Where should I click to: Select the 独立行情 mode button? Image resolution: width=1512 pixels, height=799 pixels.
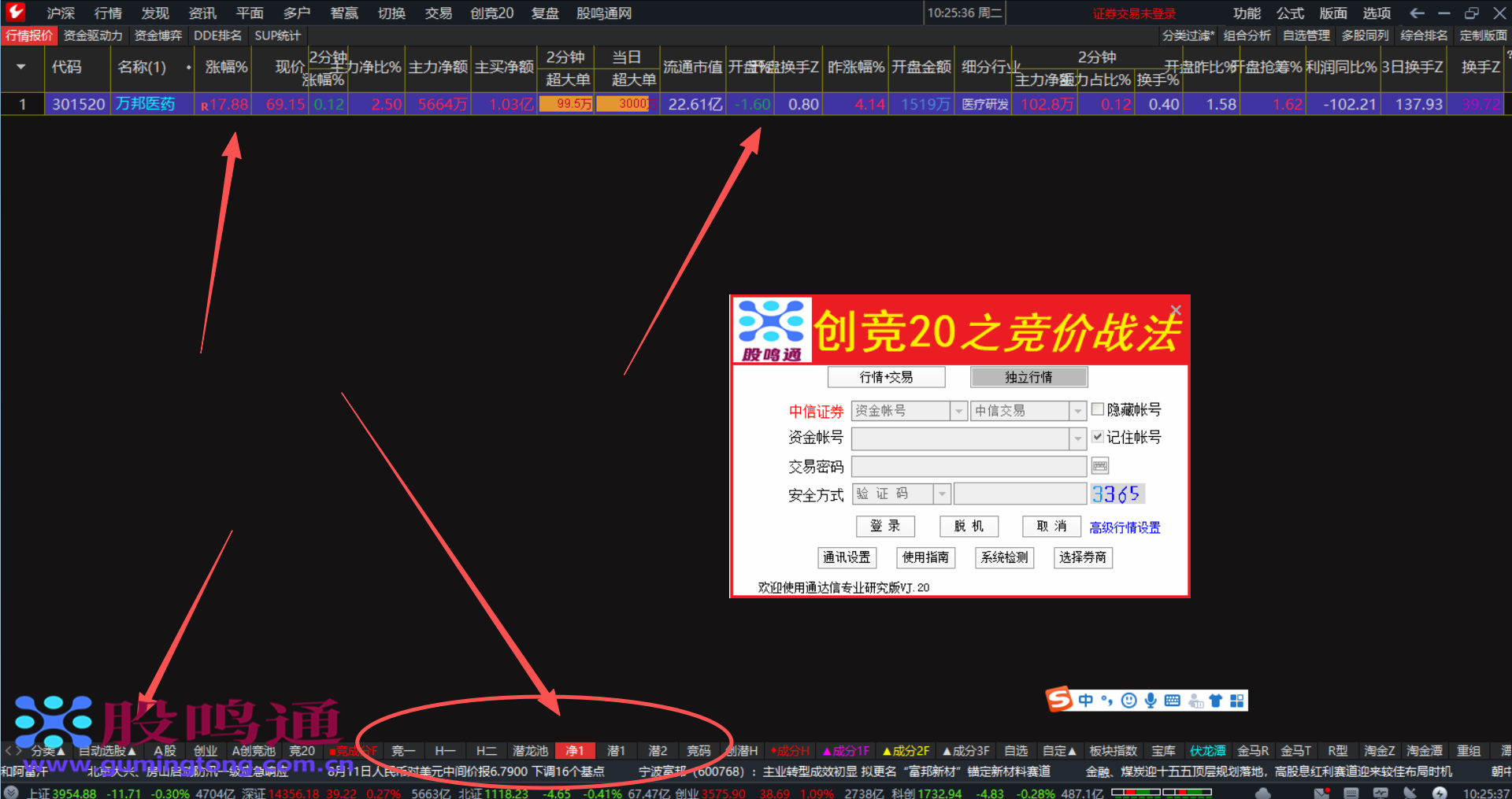coord(1028,377)
